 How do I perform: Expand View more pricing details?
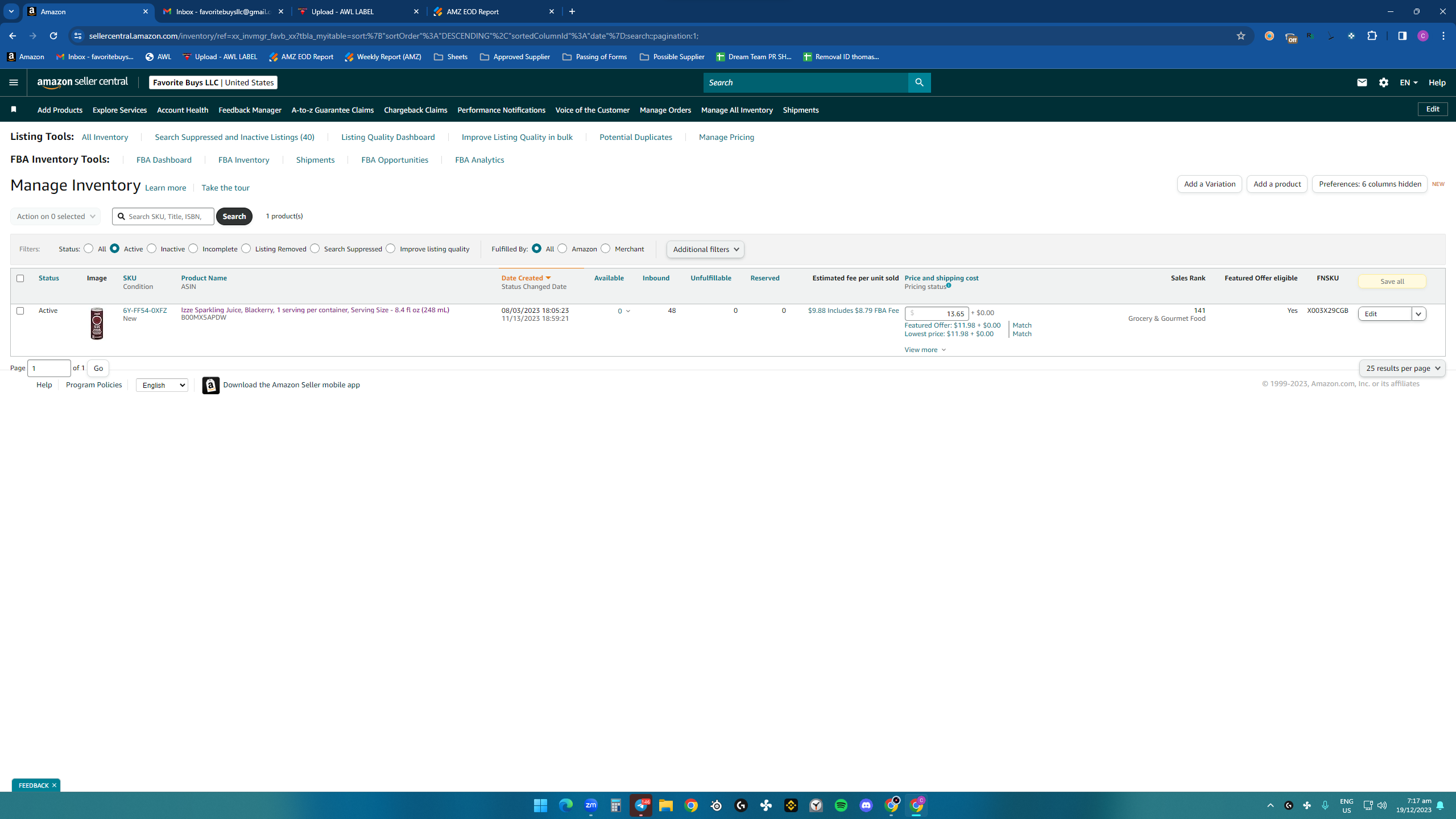coord(925,350)
